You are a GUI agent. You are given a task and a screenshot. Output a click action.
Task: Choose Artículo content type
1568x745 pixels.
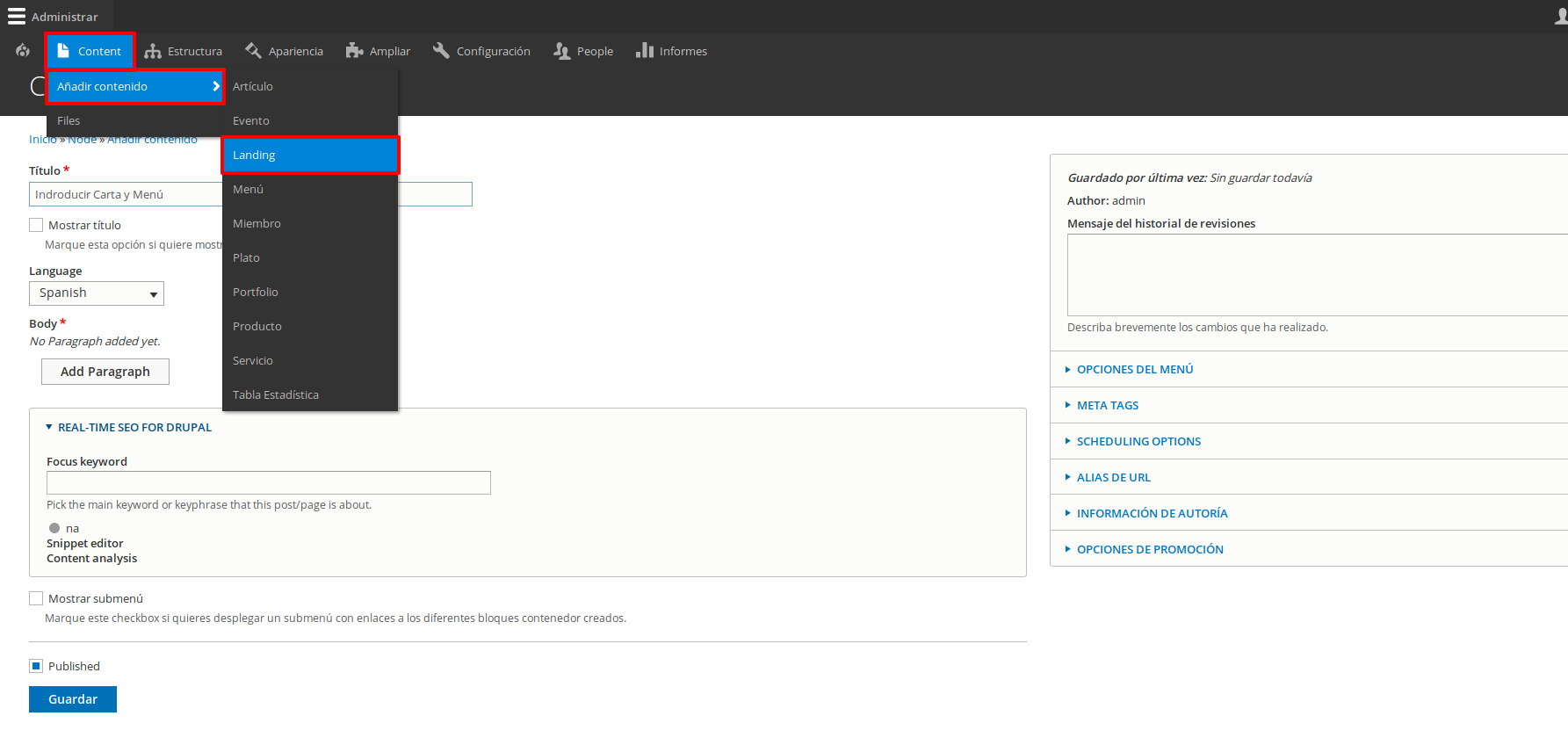point(310,86)
